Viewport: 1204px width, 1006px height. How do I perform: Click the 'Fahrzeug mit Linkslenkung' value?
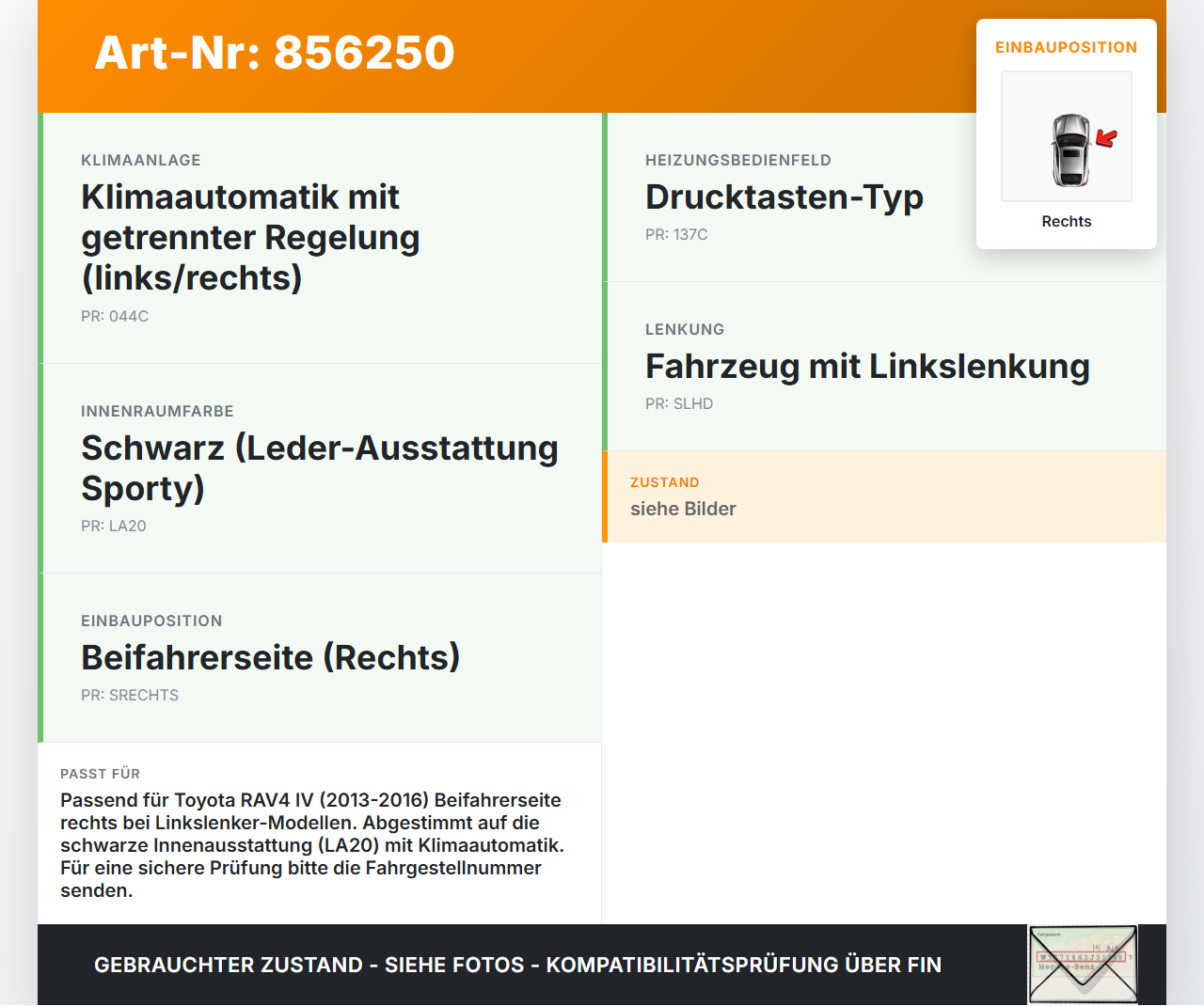coord(867,366)
